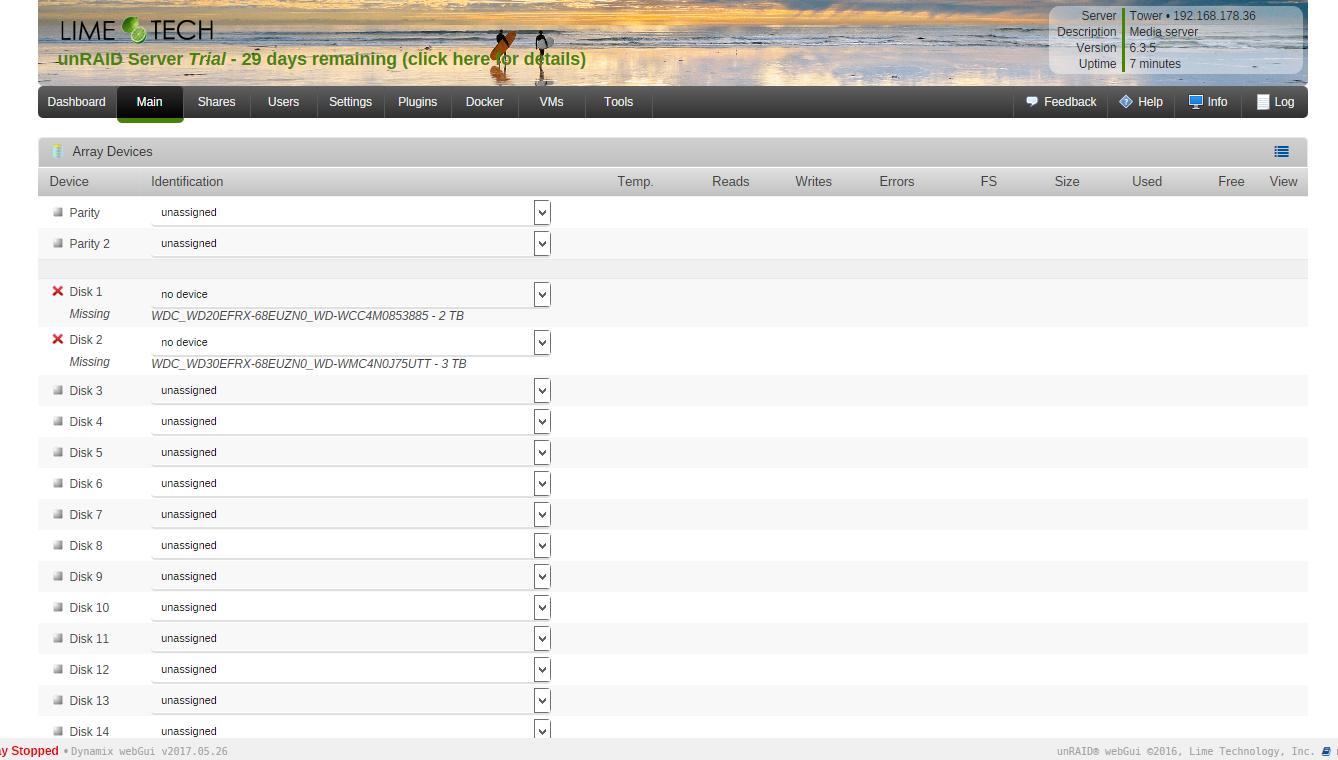
Task: Click the Disk 1 name link
Action: tap(86, 292)
